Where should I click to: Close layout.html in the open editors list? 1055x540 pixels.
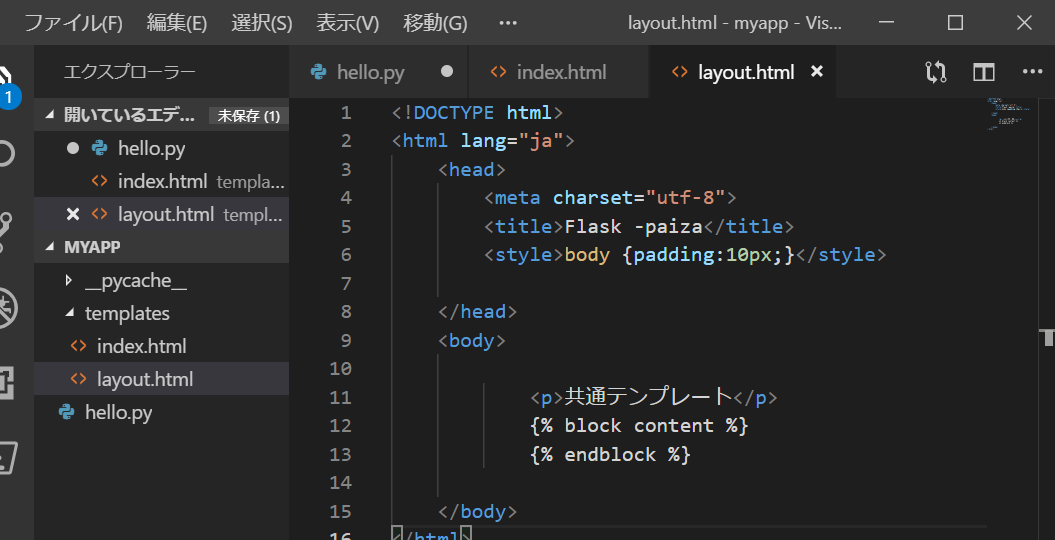(72, 214)
